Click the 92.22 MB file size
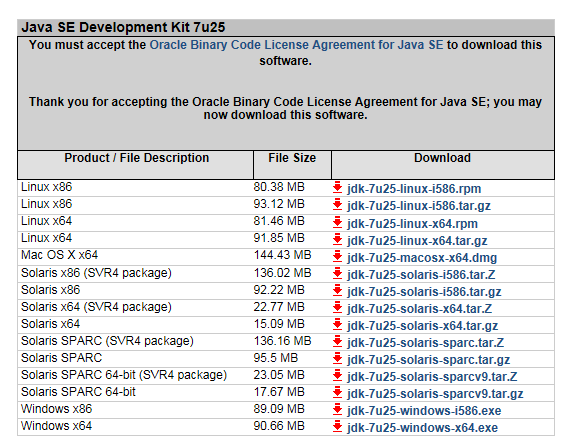This screenshot has width=571, height=437. (x=279, y=290)
